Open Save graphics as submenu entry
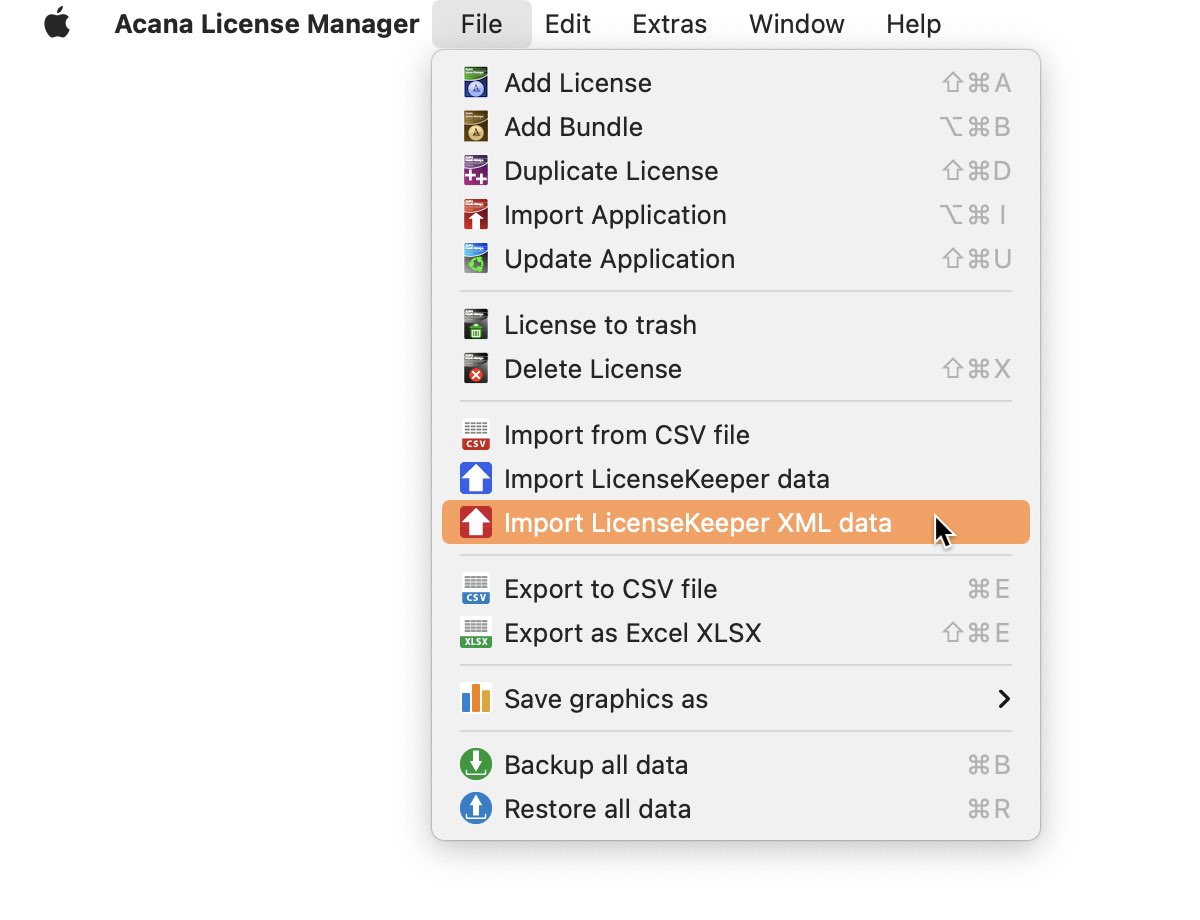 (736, 699)
